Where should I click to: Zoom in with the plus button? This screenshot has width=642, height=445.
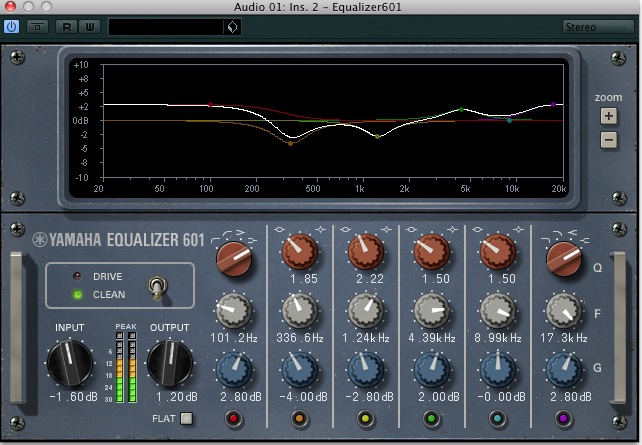[608, 116]
